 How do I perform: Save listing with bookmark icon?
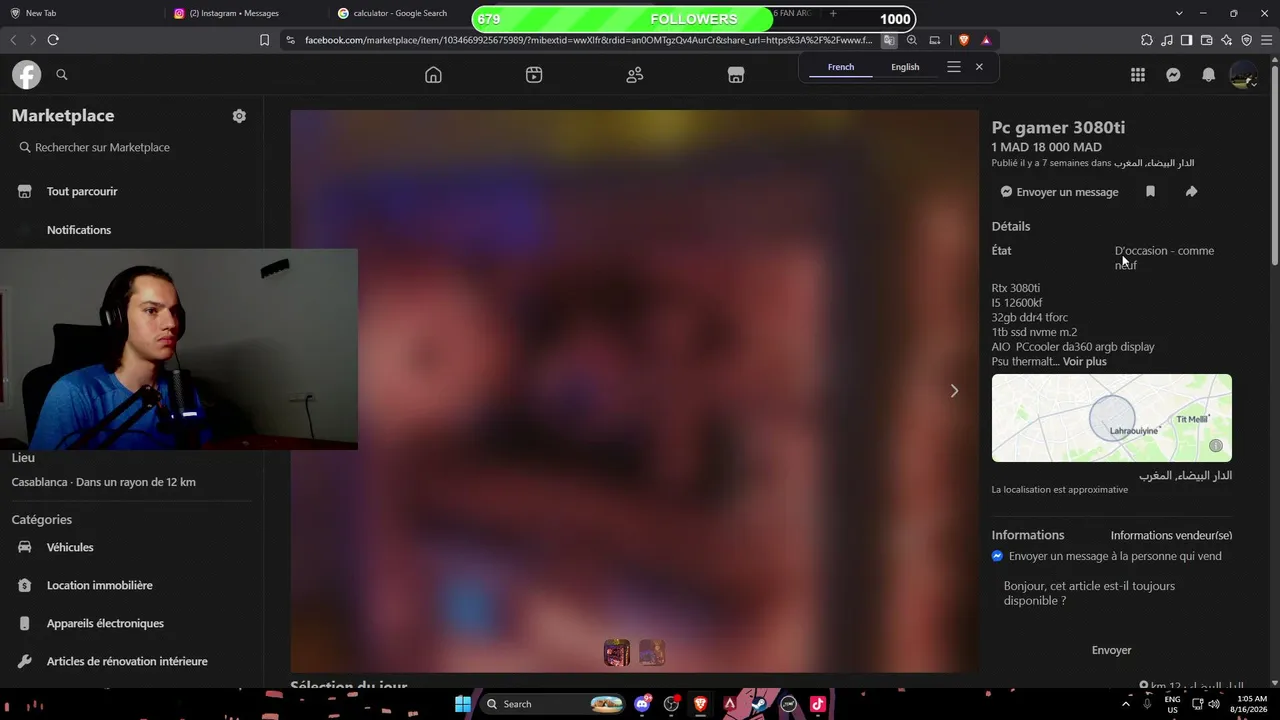1150,192
